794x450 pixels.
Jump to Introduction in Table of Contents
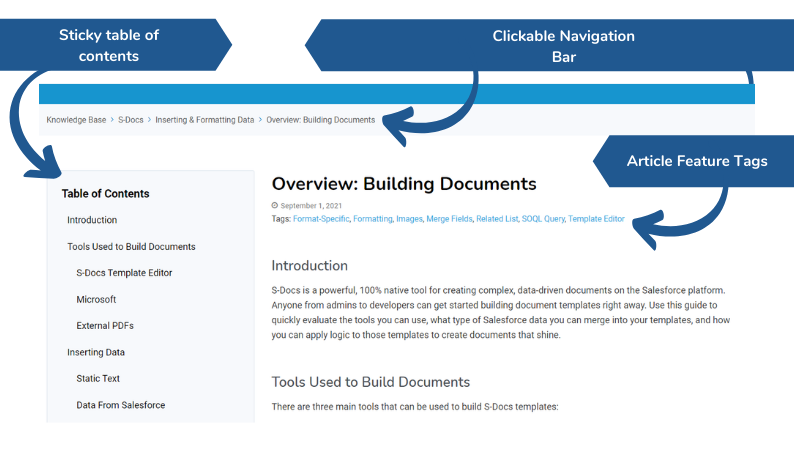pos(92,220)
